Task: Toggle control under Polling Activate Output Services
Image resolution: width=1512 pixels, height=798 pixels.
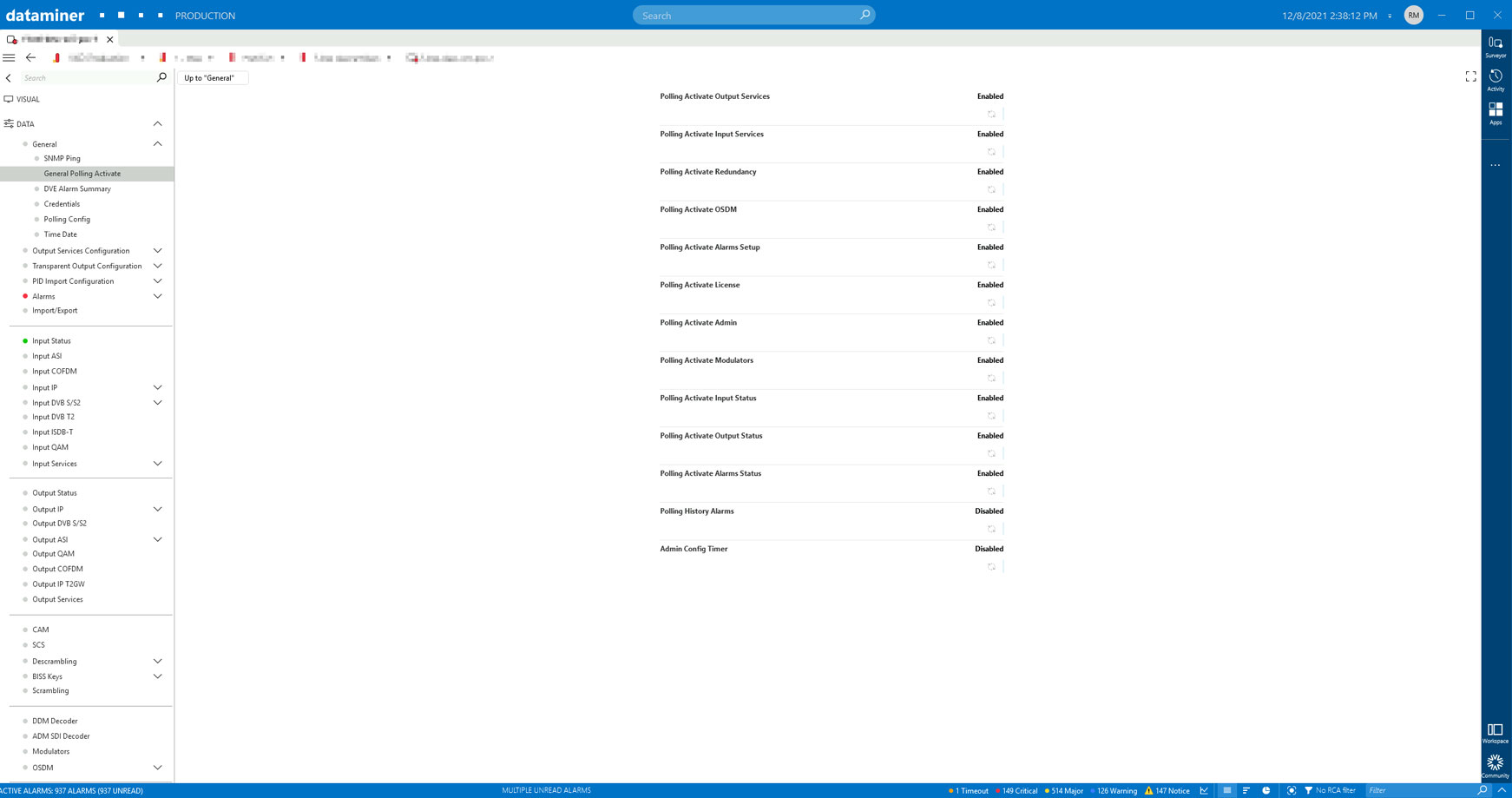Action: tap(991, 115)
